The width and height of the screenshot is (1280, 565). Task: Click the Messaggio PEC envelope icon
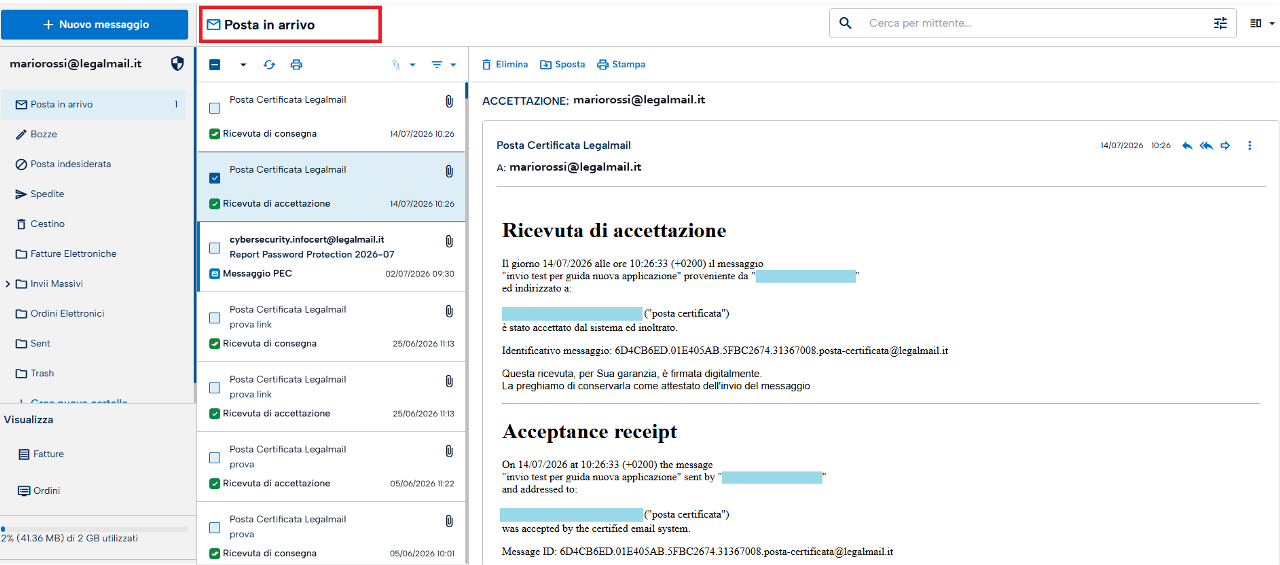point(214,274)
